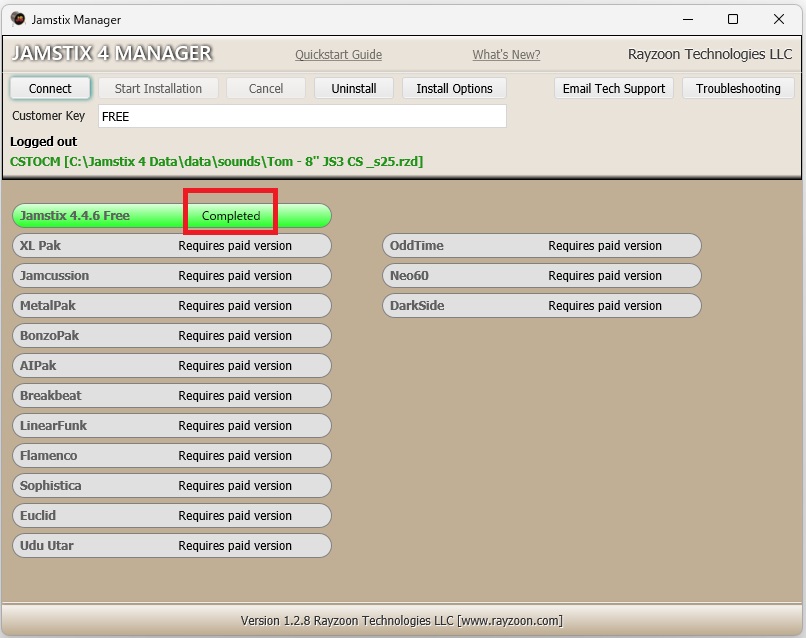Select the OddTime package row
Viewport: 806px width, 638px height.
point(541,246)
